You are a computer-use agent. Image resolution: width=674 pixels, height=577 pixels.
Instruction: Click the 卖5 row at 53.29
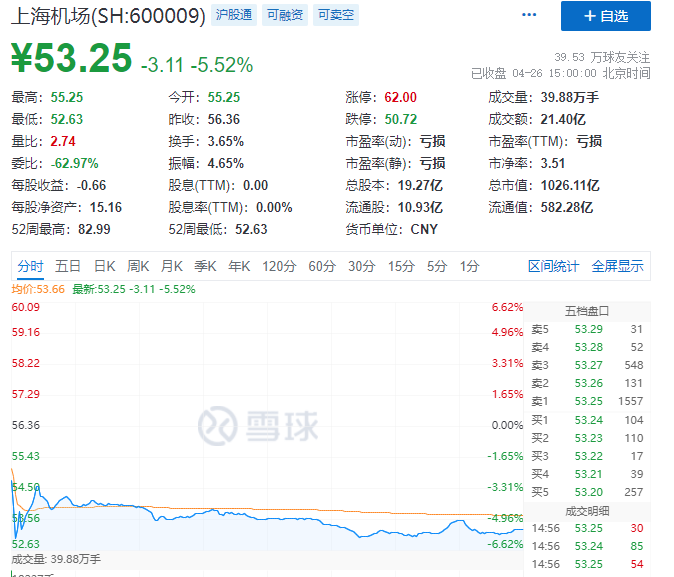pyautogui.click(x=587, y=329)
